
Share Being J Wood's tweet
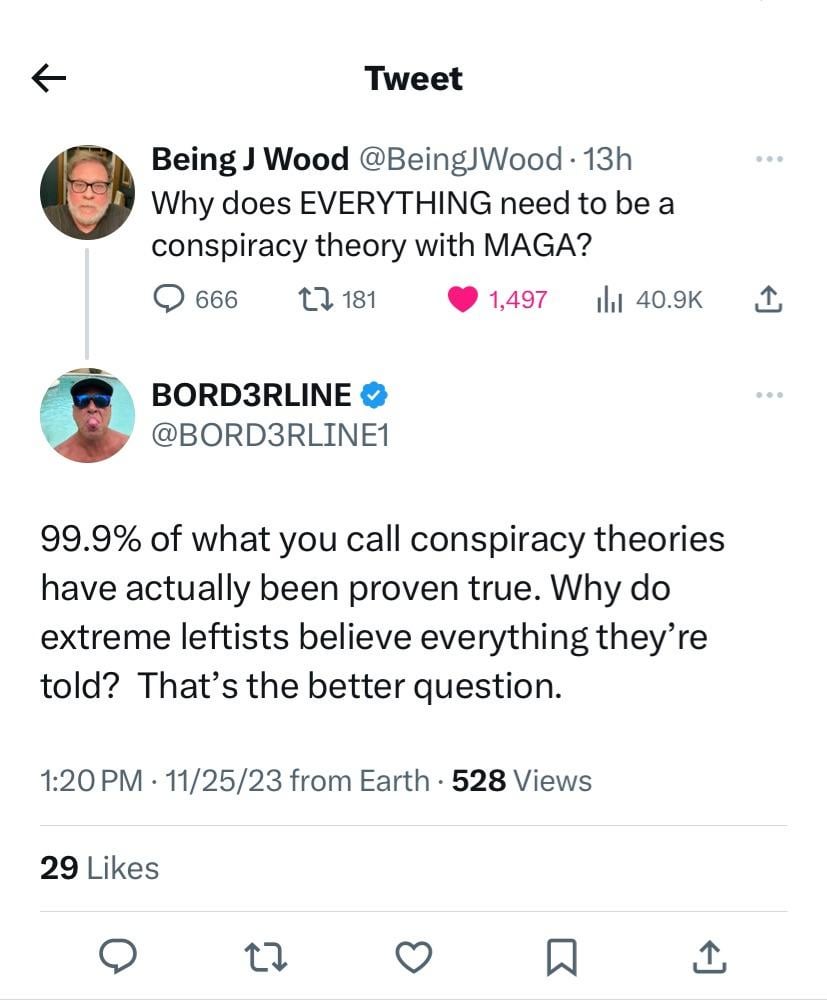766,299
